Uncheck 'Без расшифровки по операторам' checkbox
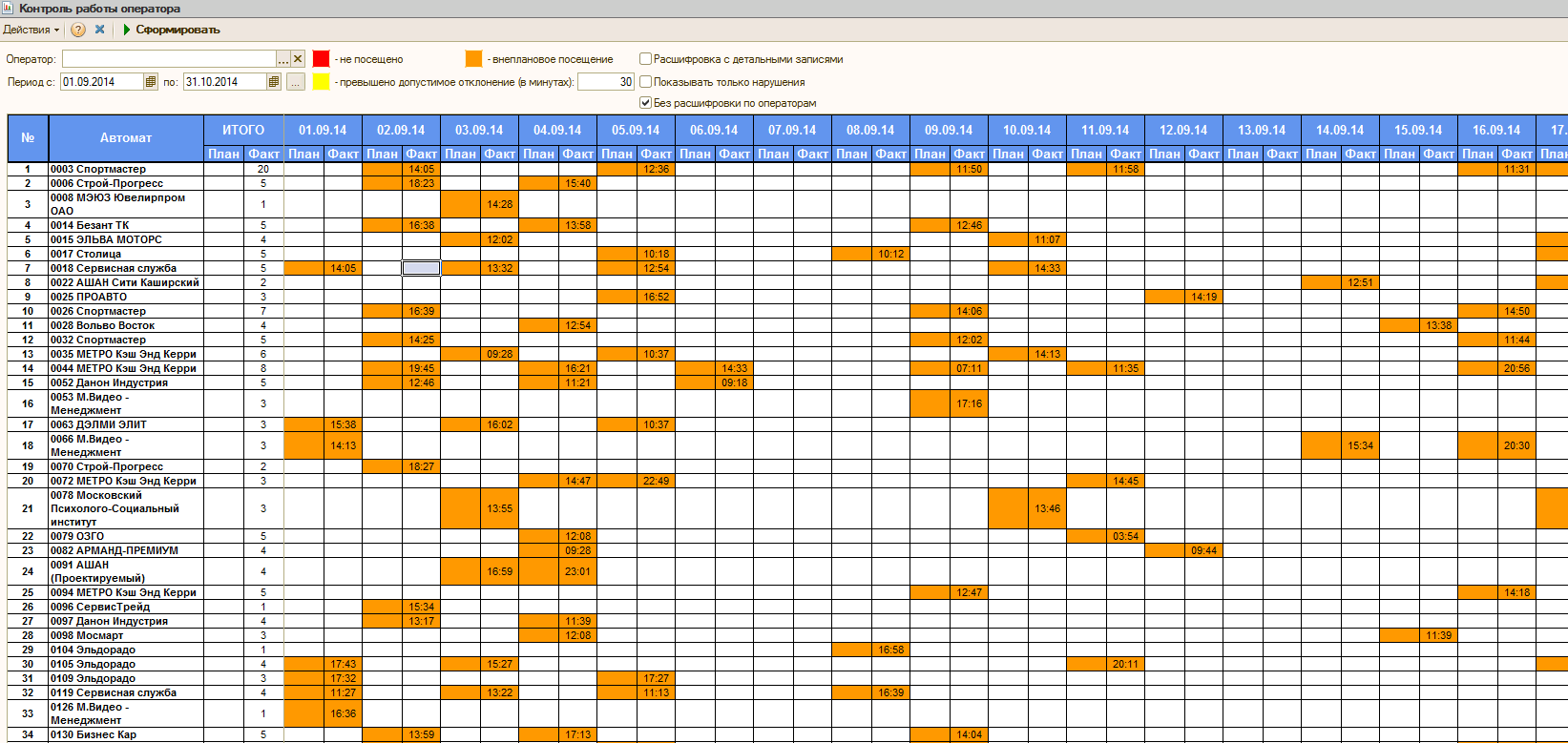The image size is (1568, 743). tap(646, 103)
